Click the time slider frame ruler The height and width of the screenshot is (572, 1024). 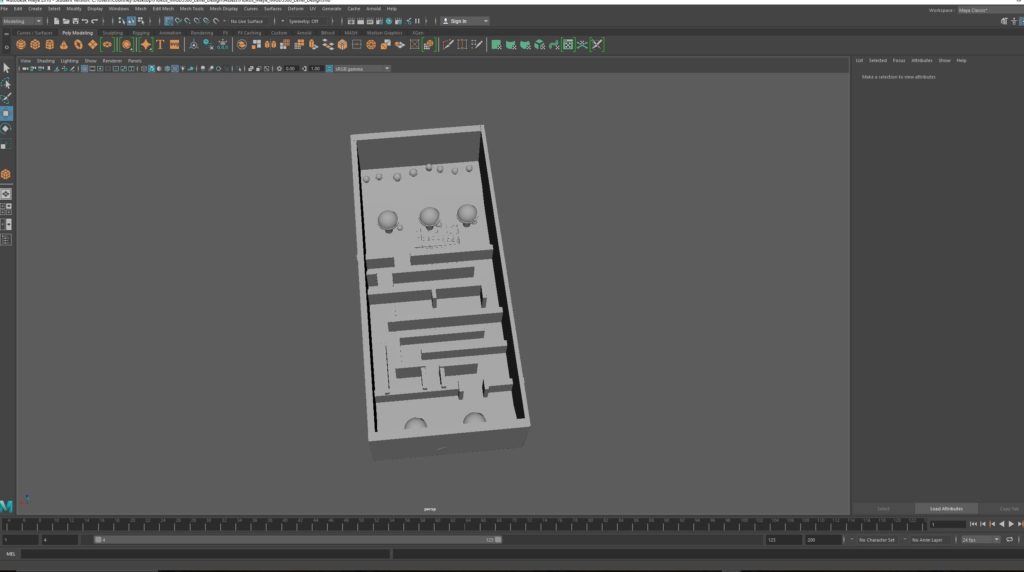click(x=460, y=524)
